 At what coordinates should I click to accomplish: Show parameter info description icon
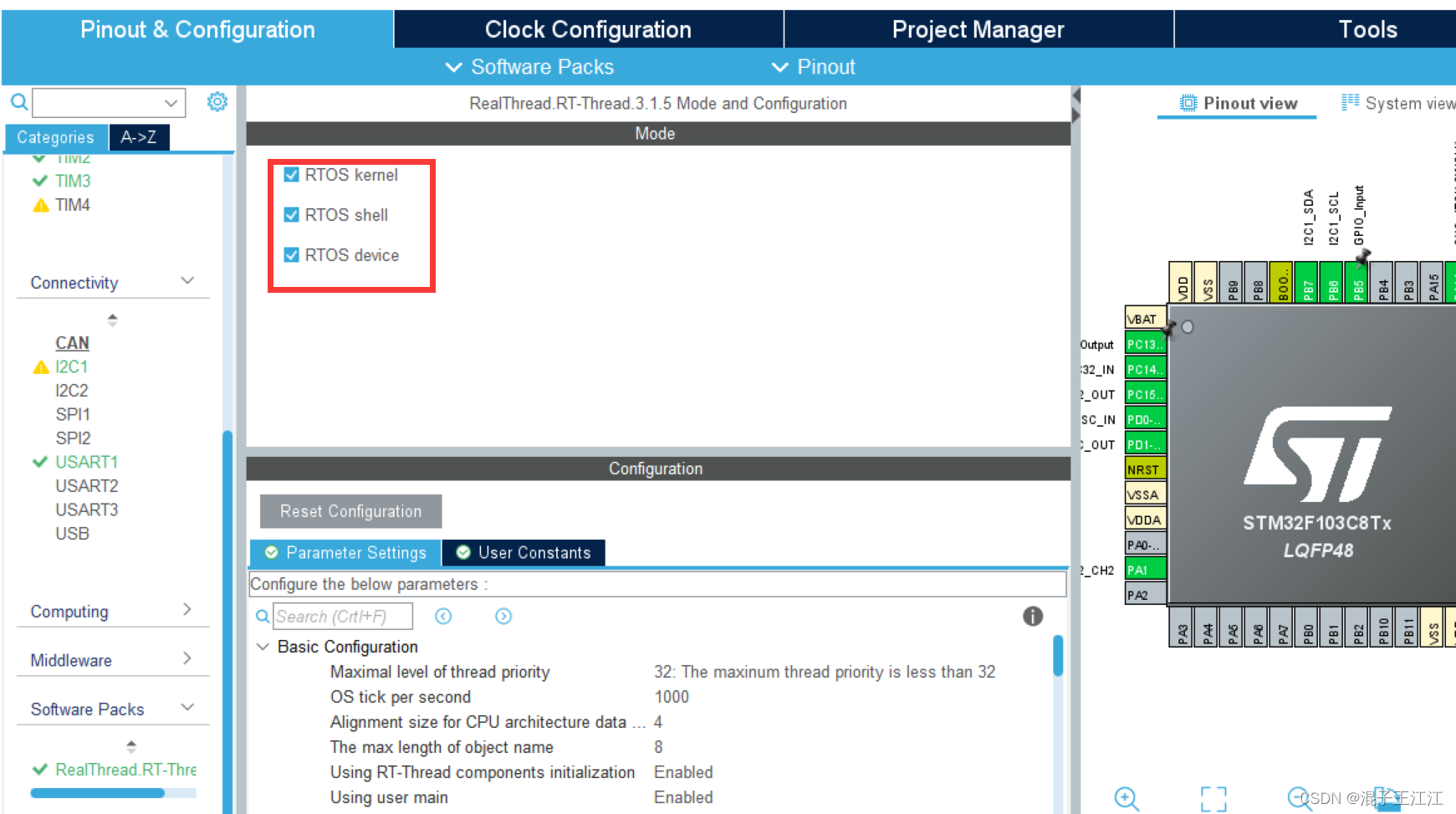pyautogui.click(x=1033, y=617)
